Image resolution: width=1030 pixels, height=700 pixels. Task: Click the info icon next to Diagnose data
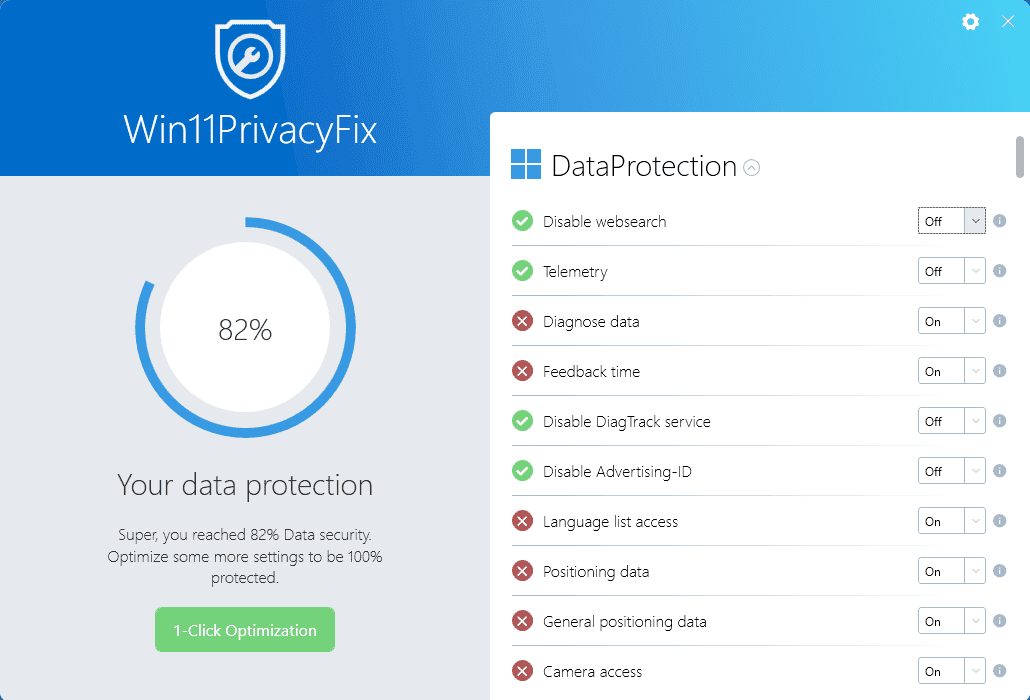coord(999,321)
